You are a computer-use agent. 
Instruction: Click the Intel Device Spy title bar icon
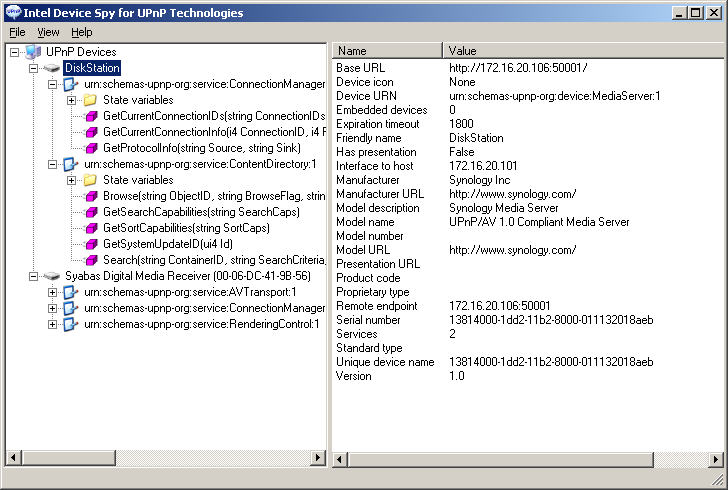[x=13, y=13]
